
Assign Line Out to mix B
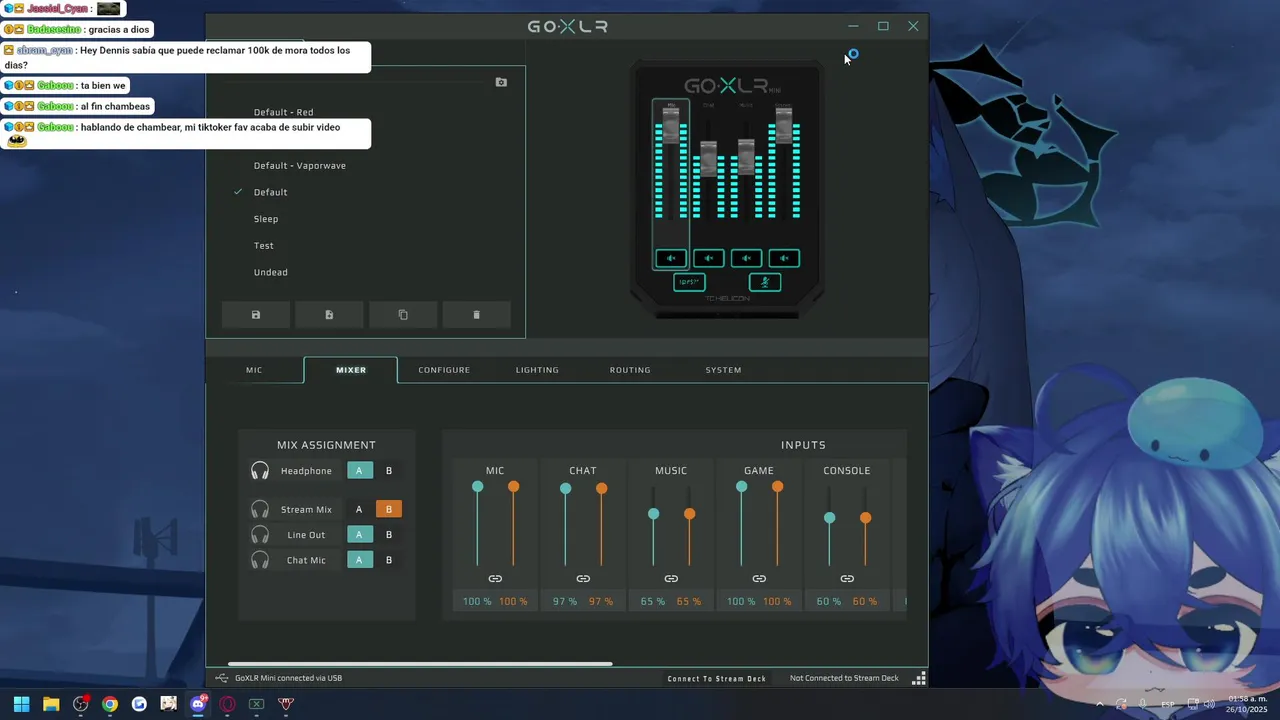tap(389, 535)
